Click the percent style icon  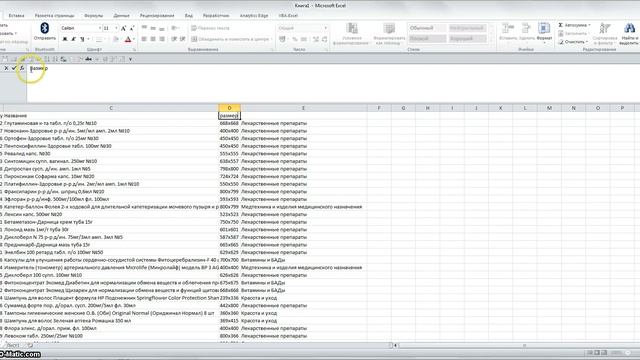click(x=295, y=39)
